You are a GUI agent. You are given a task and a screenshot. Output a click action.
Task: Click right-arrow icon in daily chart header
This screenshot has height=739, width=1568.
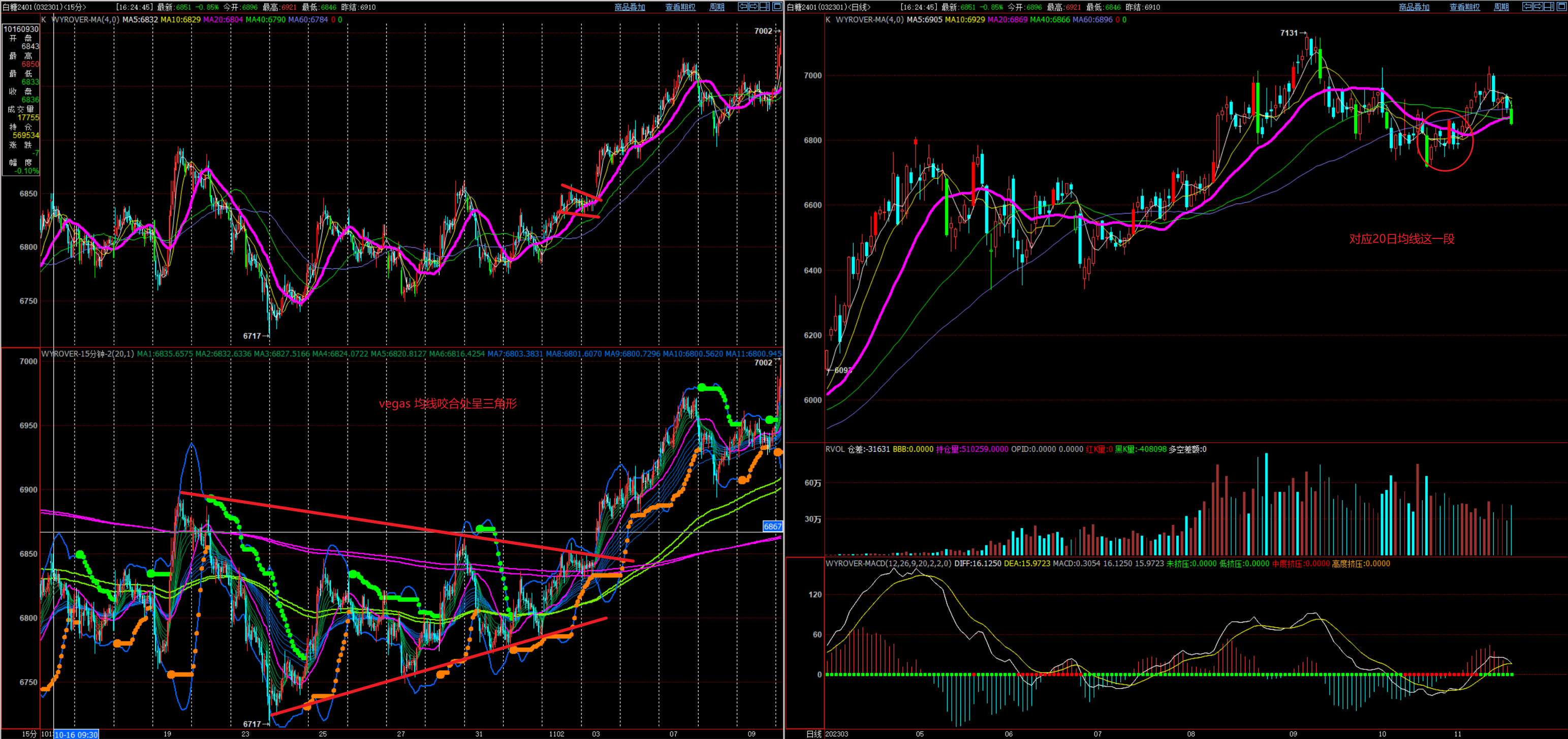pyautogui.click(x=1539, y=7)
